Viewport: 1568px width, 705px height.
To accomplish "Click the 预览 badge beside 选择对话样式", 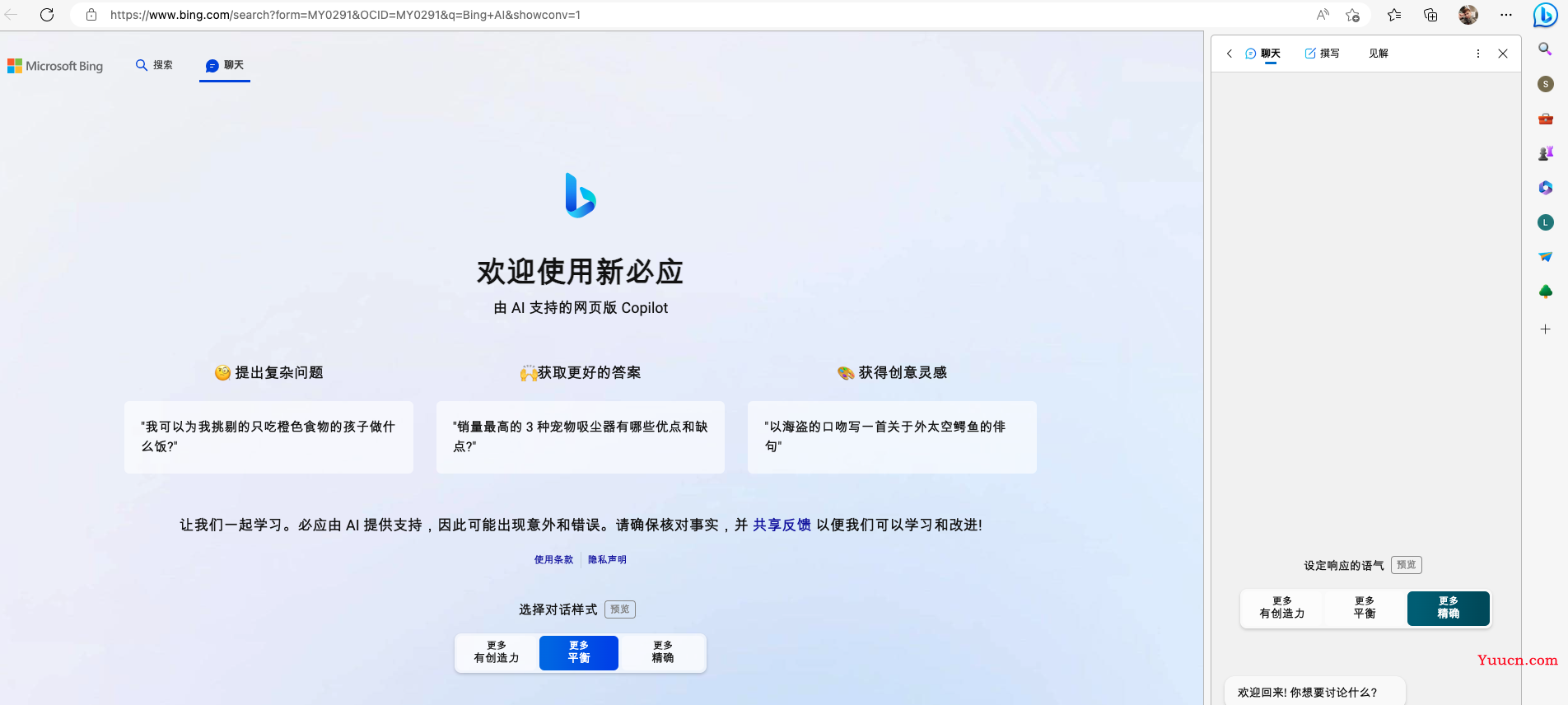I will (x=620, y=609).
